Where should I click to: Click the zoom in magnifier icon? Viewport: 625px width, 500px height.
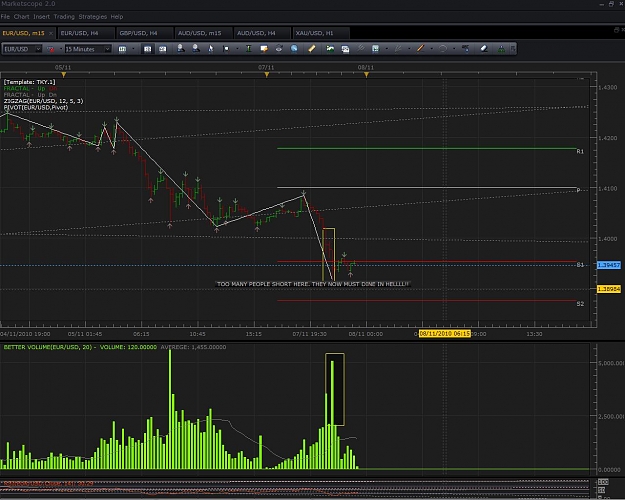[181, 49]
